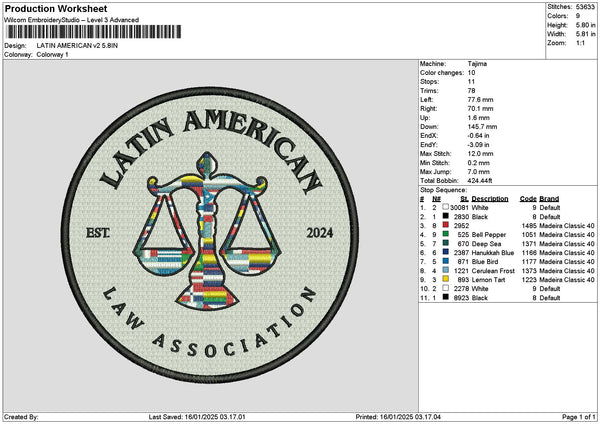Viewport: 600px width, 424px height.
Task: Click the Production Worksheet title
Action: coord(56,8)
